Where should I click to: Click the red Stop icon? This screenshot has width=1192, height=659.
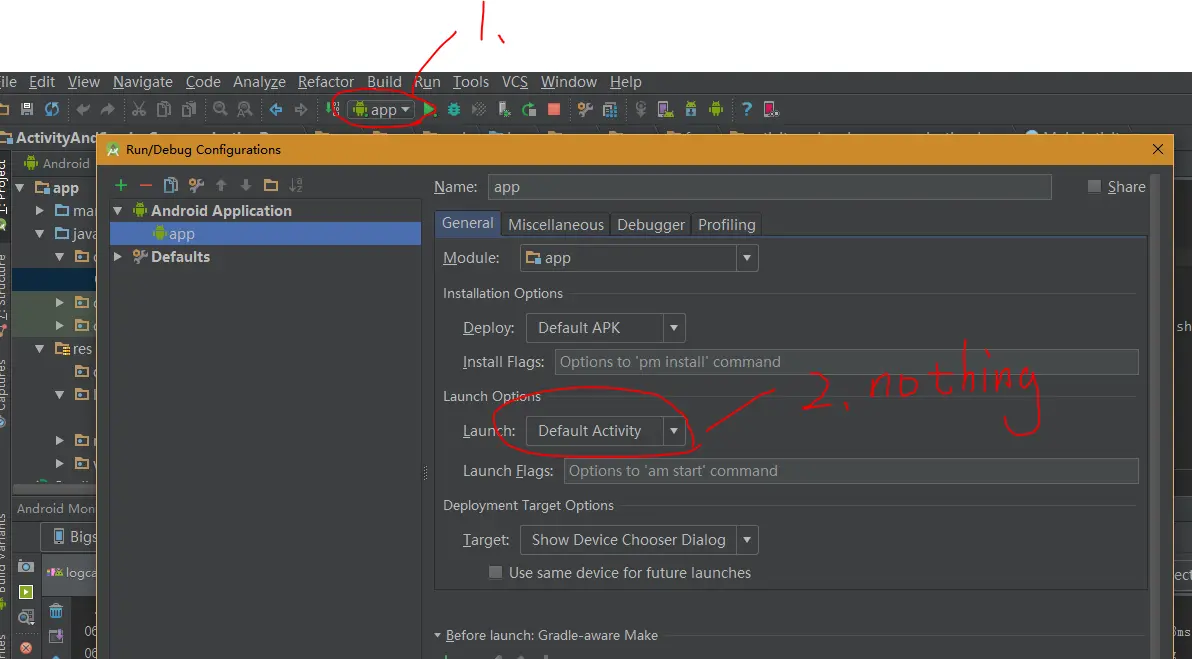(554, 109)
